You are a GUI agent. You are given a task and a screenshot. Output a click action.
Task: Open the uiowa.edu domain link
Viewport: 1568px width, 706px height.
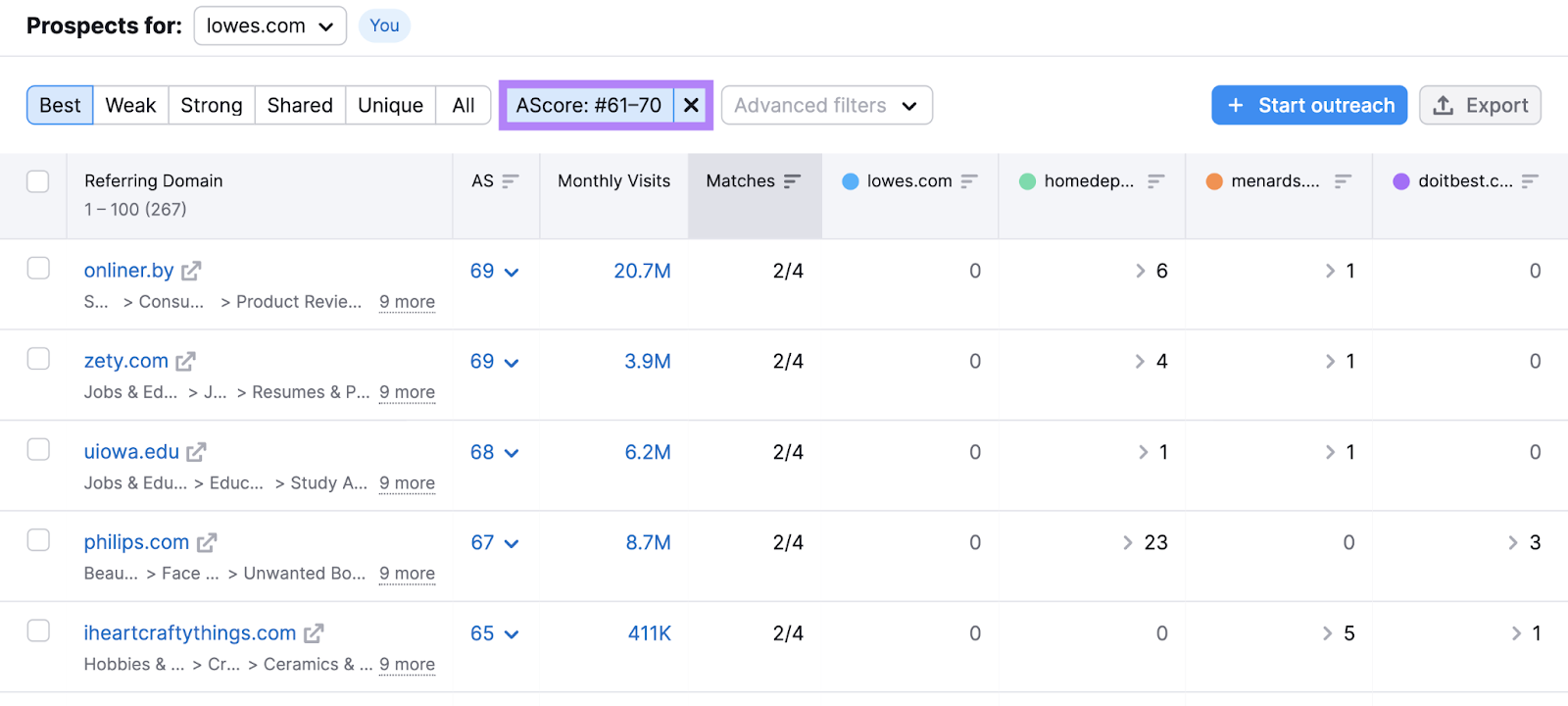tap(131, 452)
